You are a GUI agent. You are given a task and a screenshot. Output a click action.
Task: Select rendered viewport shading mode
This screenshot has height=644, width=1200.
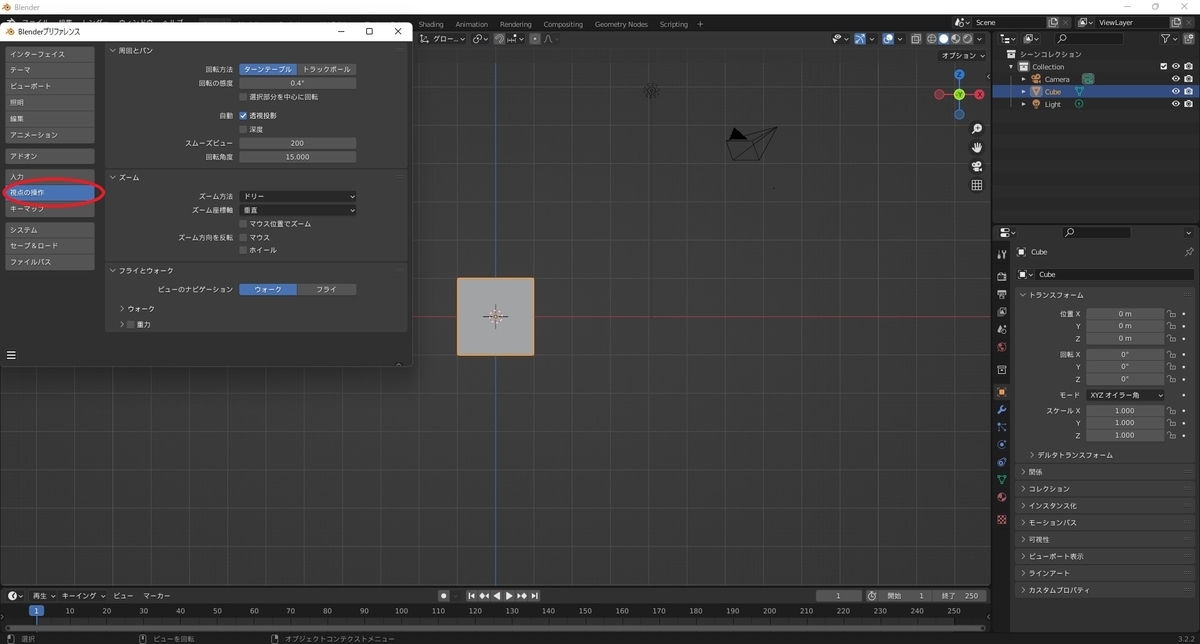point(967,39)
